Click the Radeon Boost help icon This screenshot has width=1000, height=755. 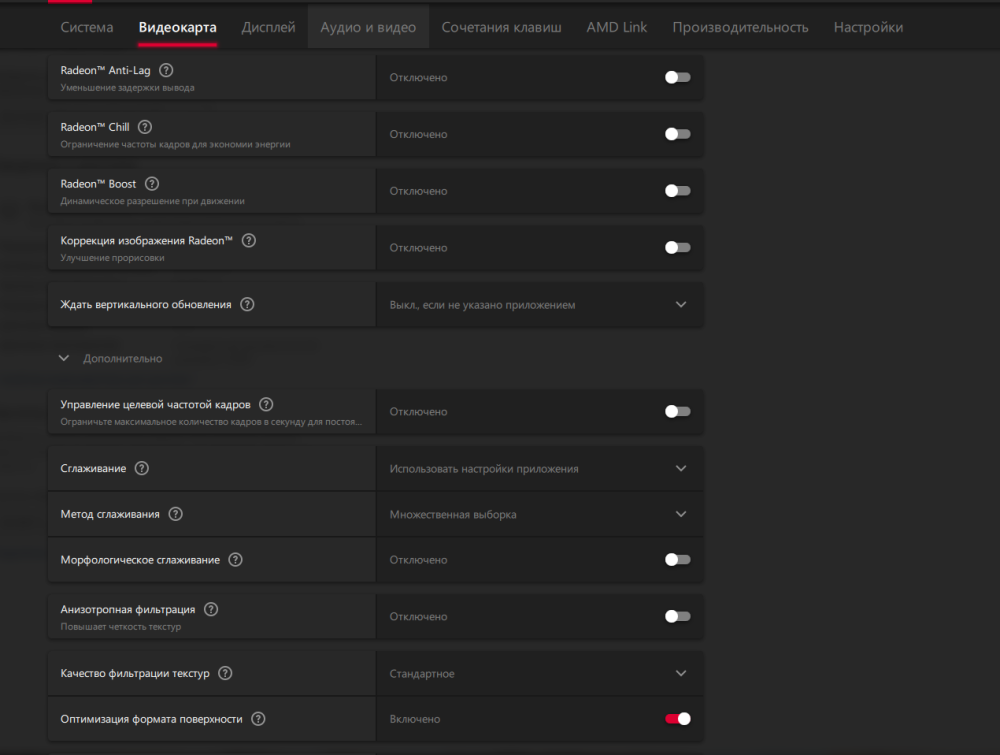coord(152,184)
